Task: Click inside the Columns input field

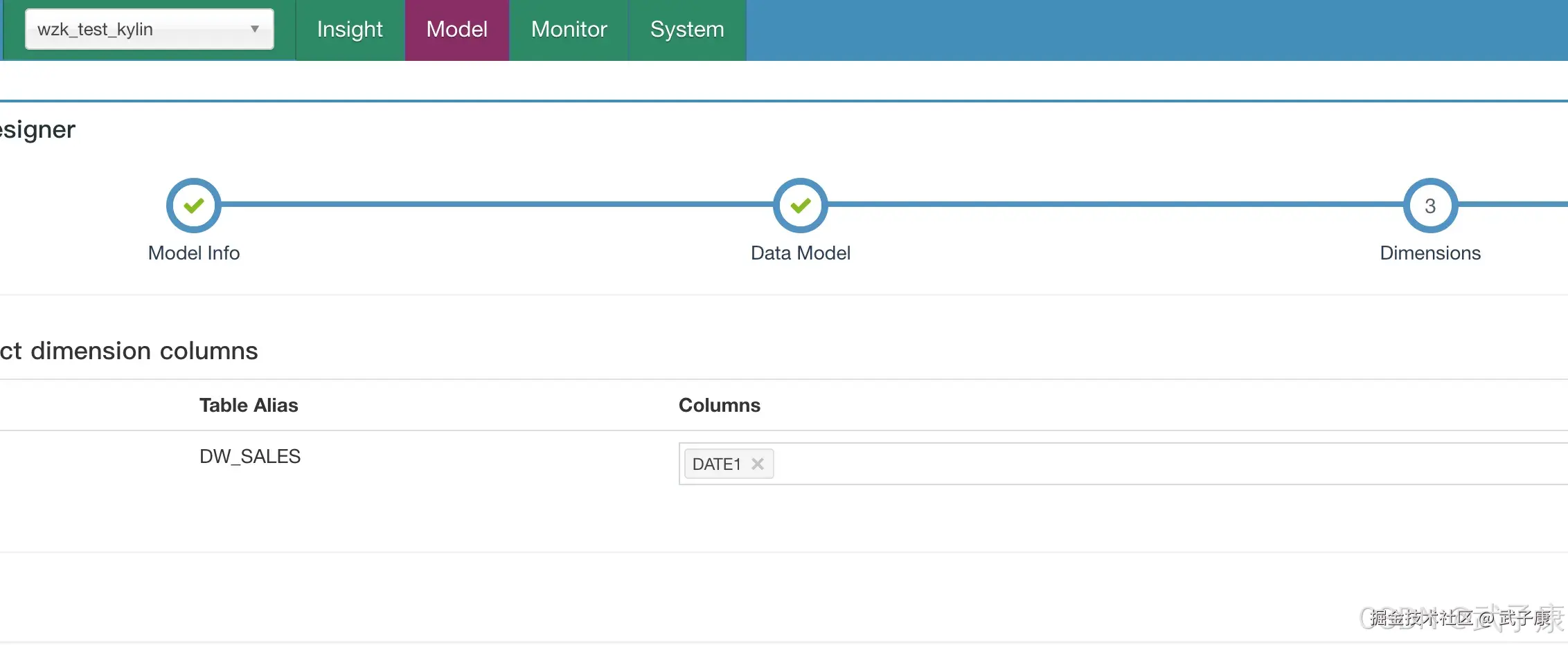Action: (x=1108, y=464)
